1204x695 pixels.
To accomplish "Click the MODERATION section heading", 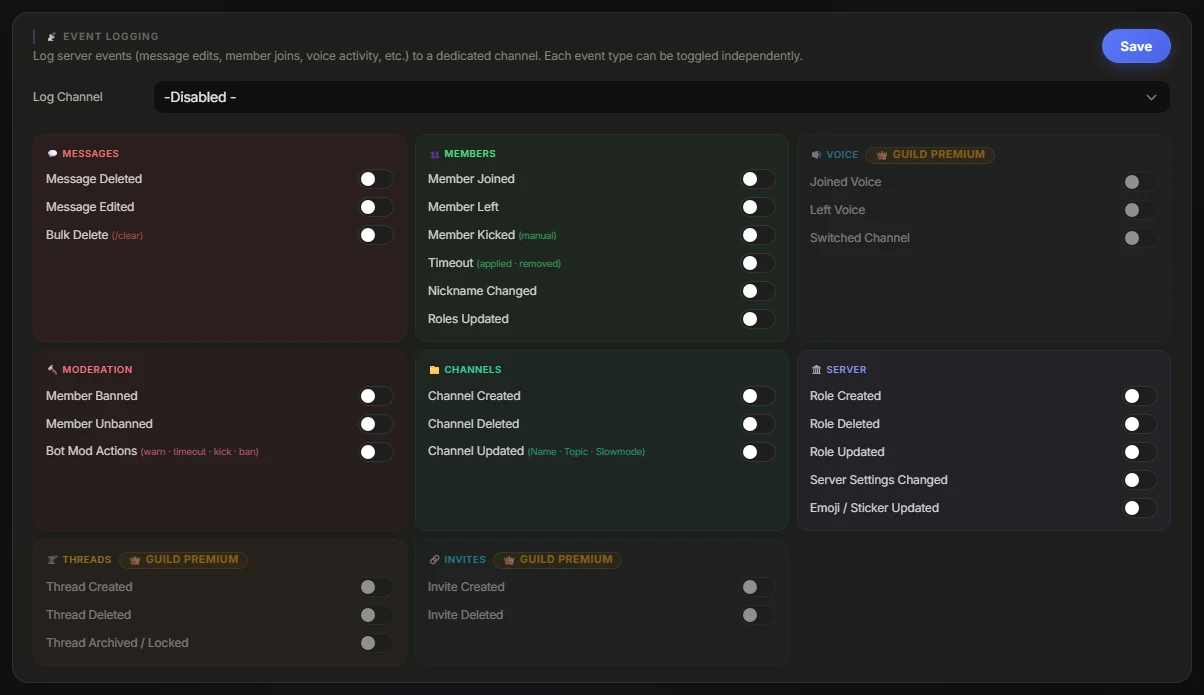I will click(x=97, y=370).
